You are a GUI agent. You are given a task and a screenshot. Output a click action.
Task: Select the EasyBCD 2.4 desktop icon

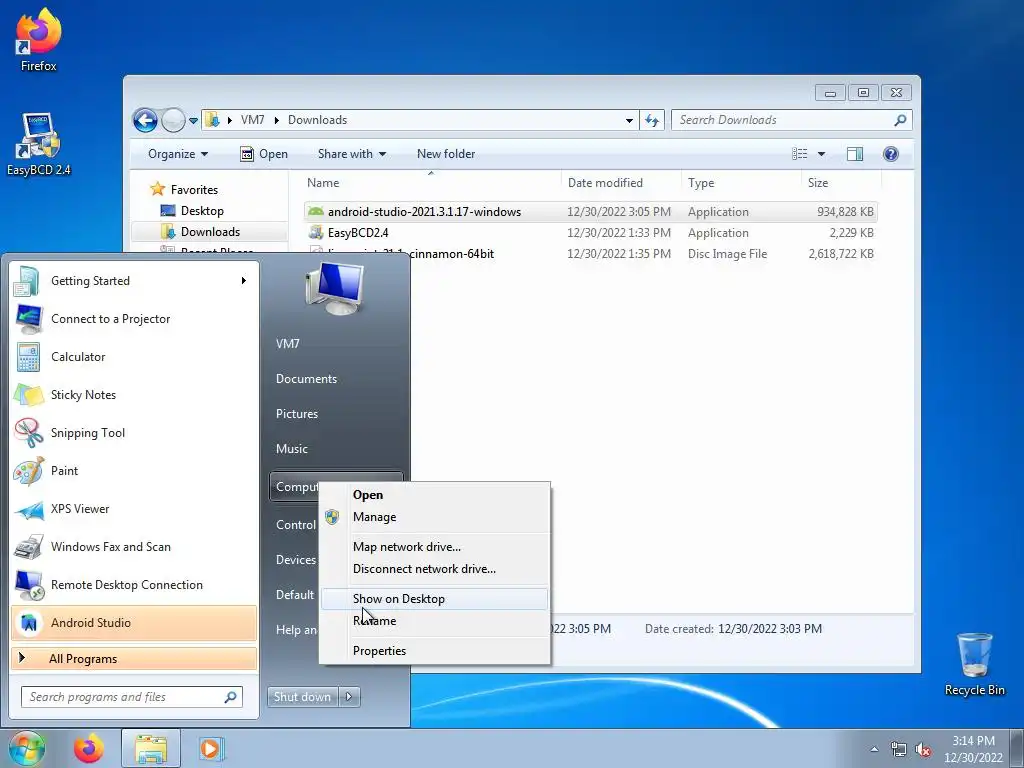(39, 144)
